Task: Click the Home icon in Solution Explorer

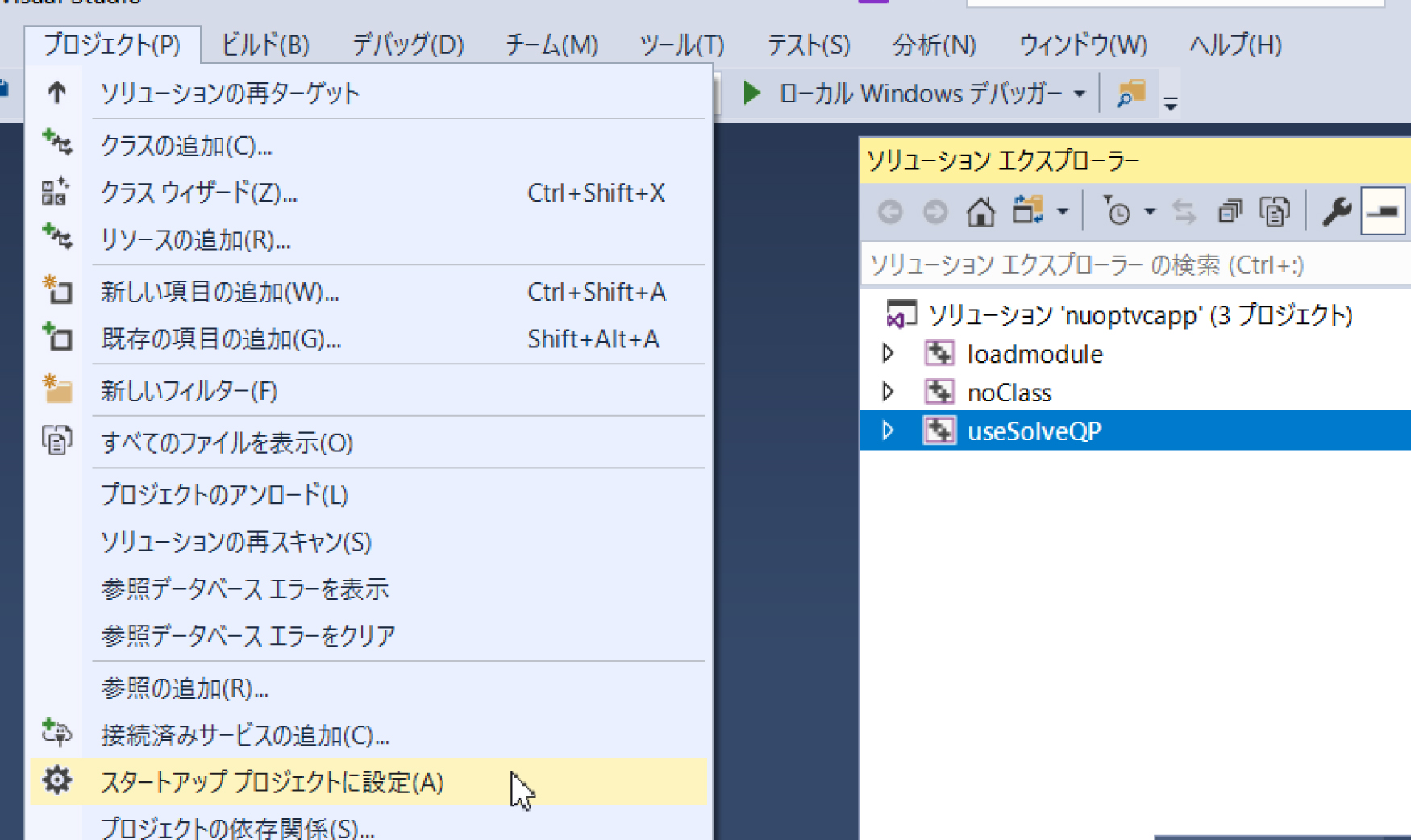Action: coord(980,212)
